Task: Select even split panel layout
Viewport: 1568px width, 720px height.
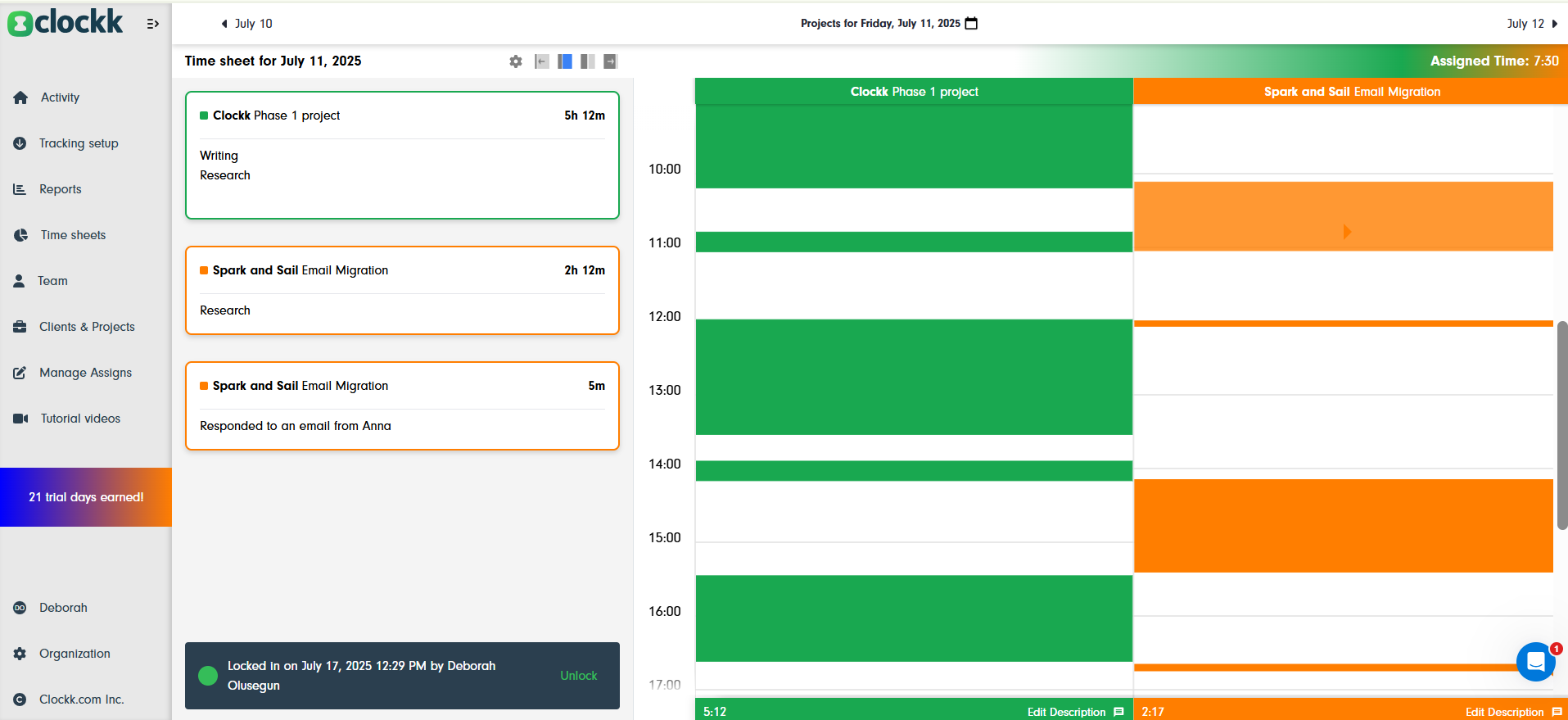Action: pyautogui.click(x=588, y=61)
